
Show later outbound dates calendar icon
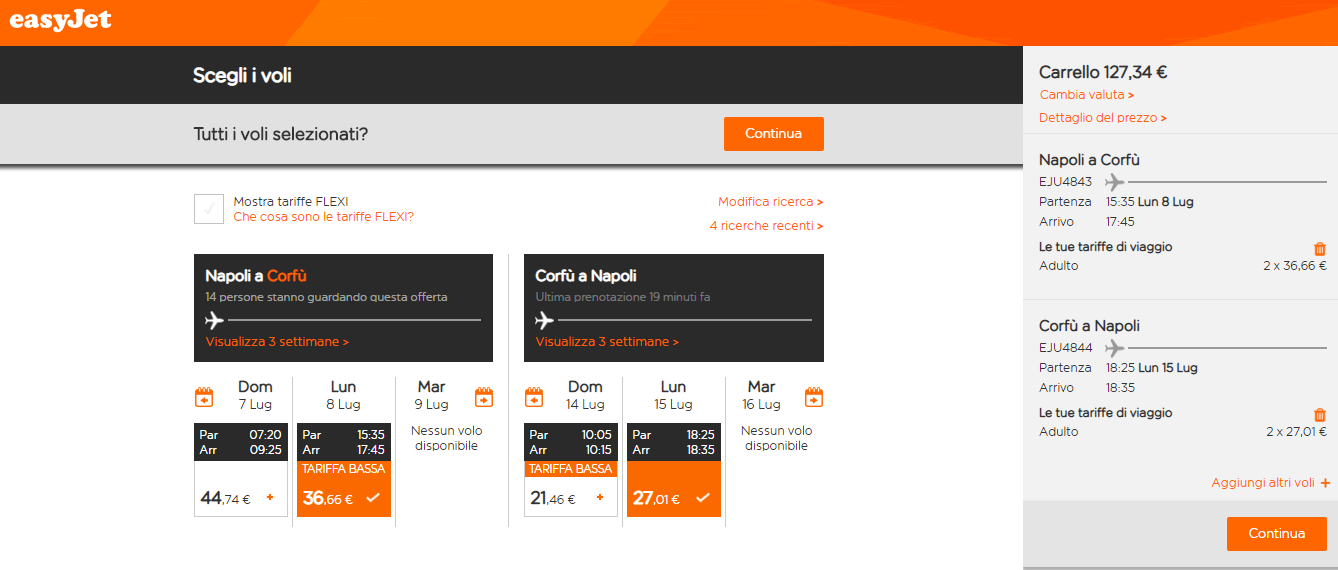pos(484,397)
